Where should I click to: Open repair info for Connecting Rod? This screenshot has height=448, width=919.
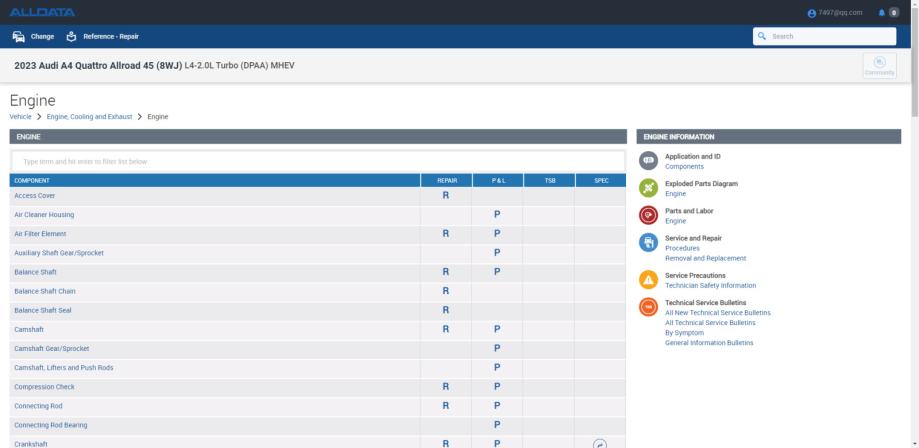(445, 406)
